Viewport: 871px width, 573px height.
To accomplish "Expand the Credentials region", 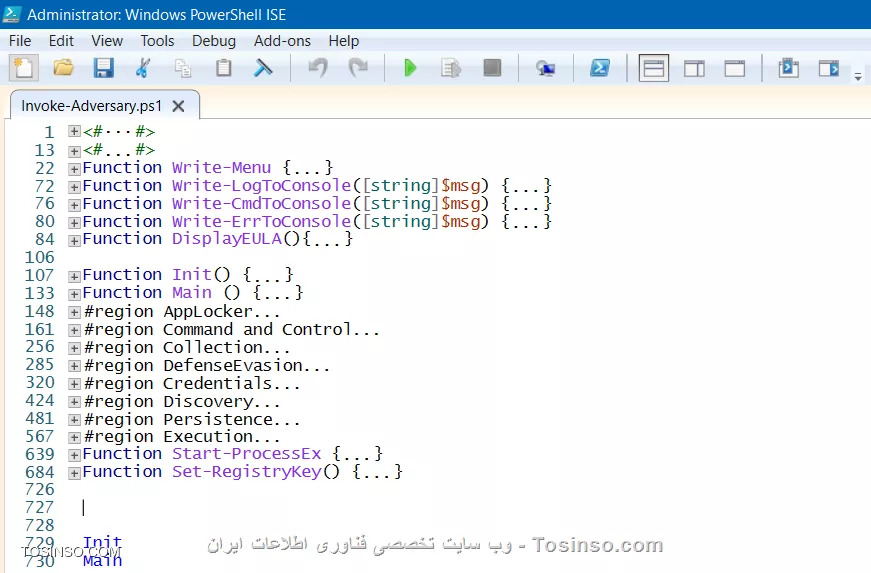I will pyautogui.click(x=74, y=384).
